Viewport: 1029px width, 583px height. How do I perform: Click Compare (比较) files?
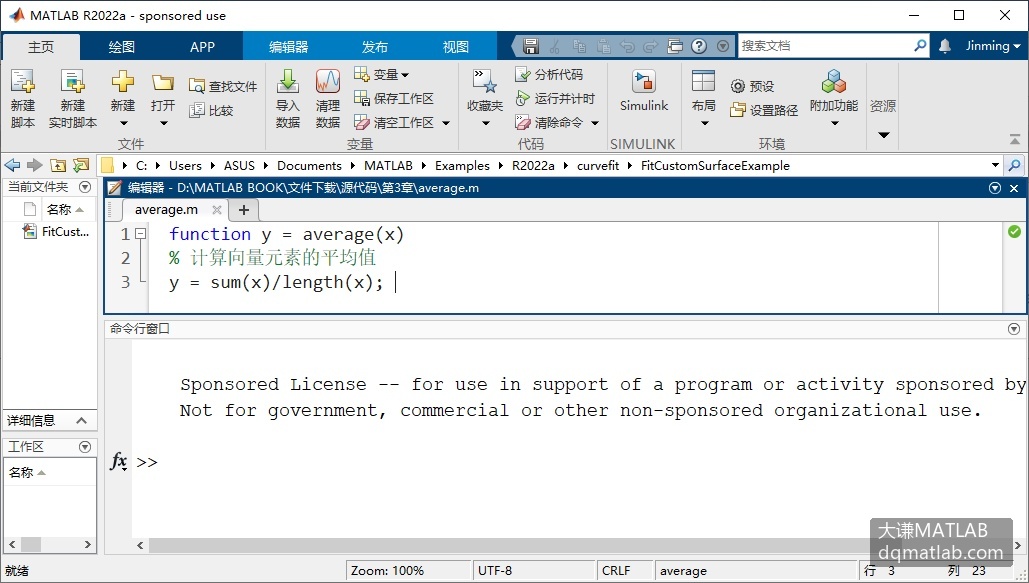click(x=211, y=110)
